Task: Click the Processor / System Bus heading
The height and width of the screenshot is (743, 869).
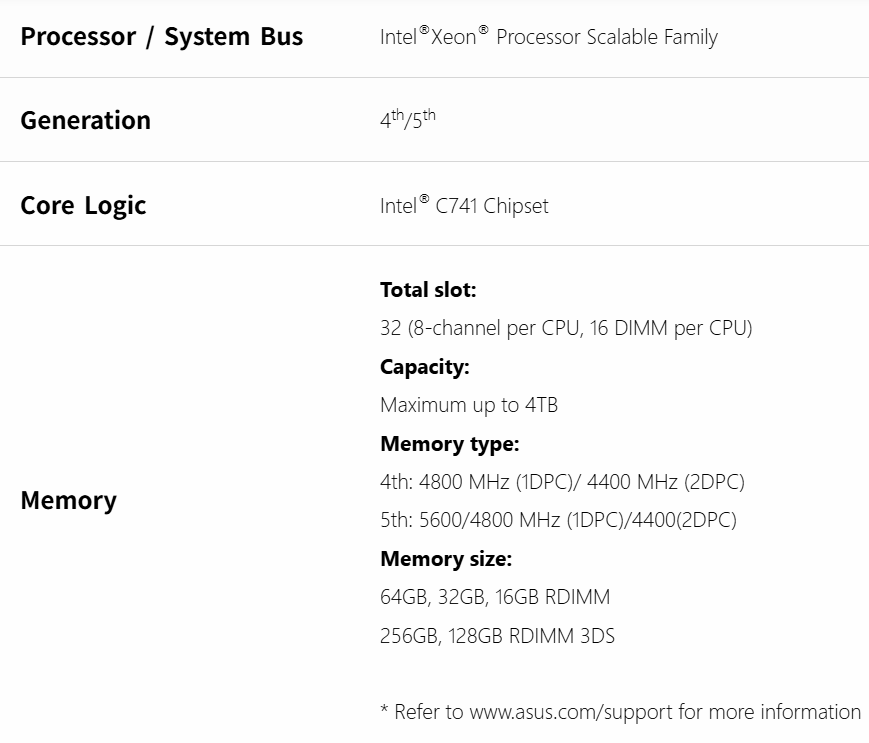Action: tap(161, 37)
